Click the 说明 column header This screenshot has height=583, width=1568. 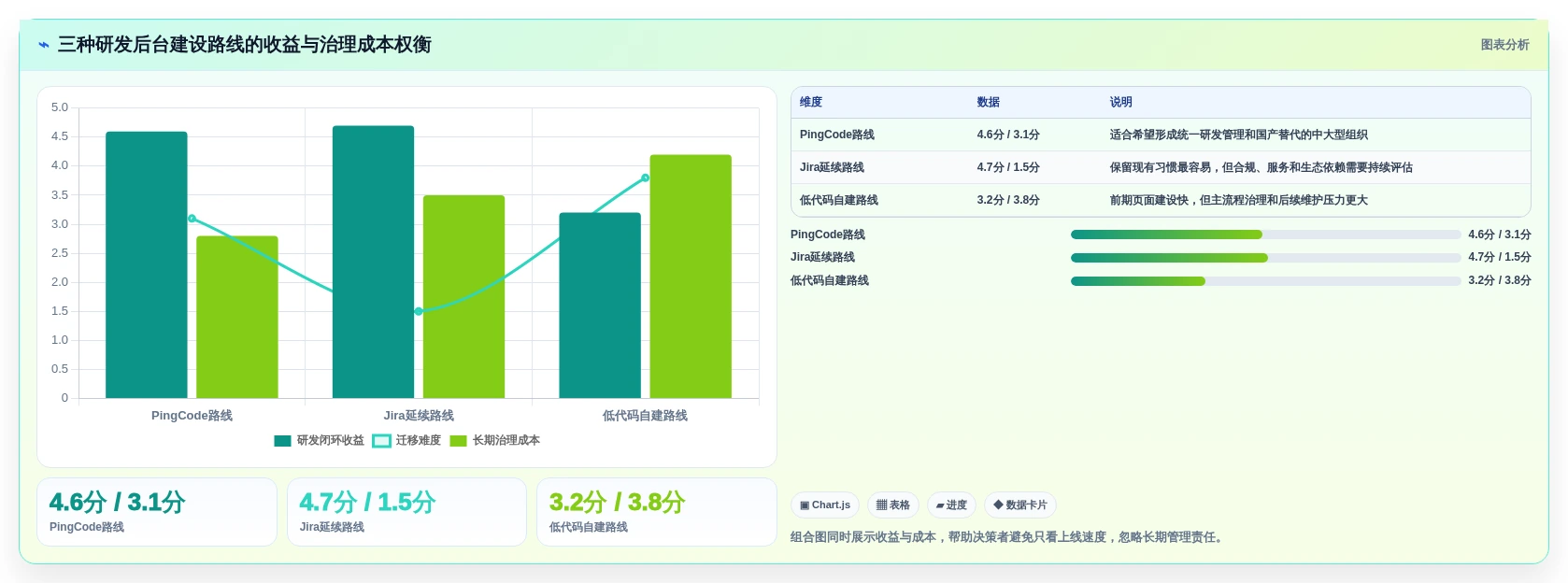tap(1121, 102)
